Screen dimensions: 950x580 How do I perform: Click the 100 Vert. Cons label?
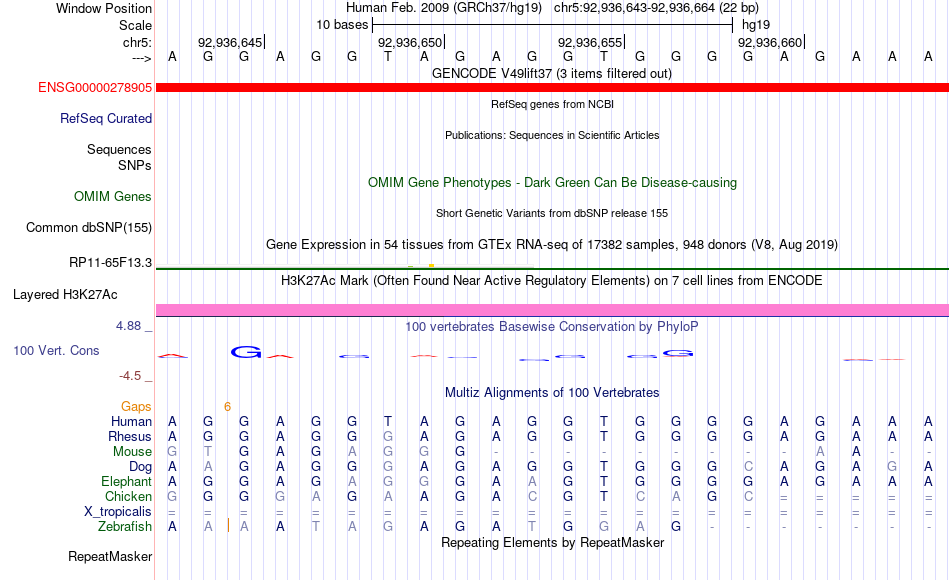[56, 350]
